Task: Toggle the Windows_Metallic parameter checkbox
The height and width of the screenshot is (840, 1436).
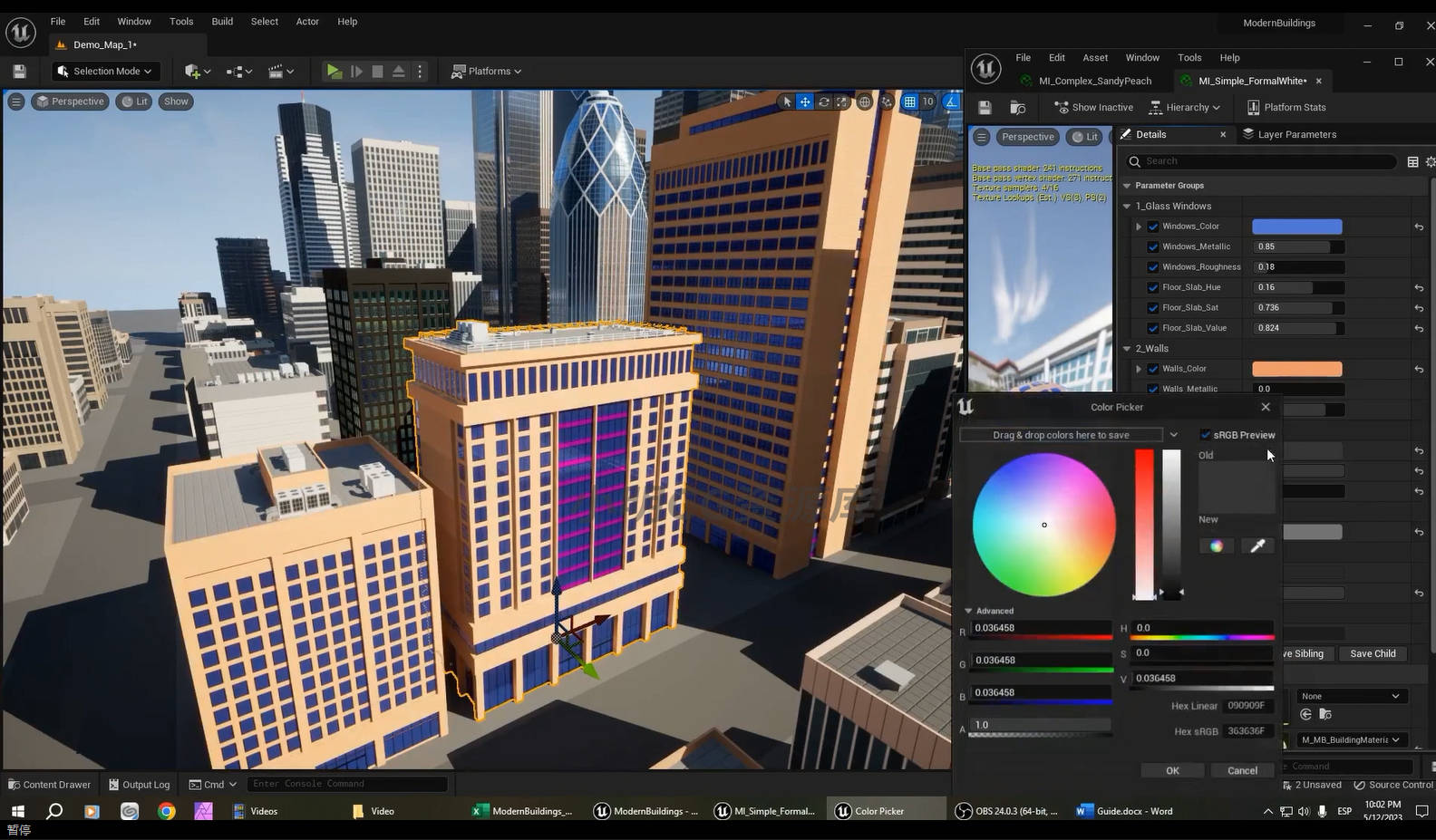Action: [x=1153, y=246]
